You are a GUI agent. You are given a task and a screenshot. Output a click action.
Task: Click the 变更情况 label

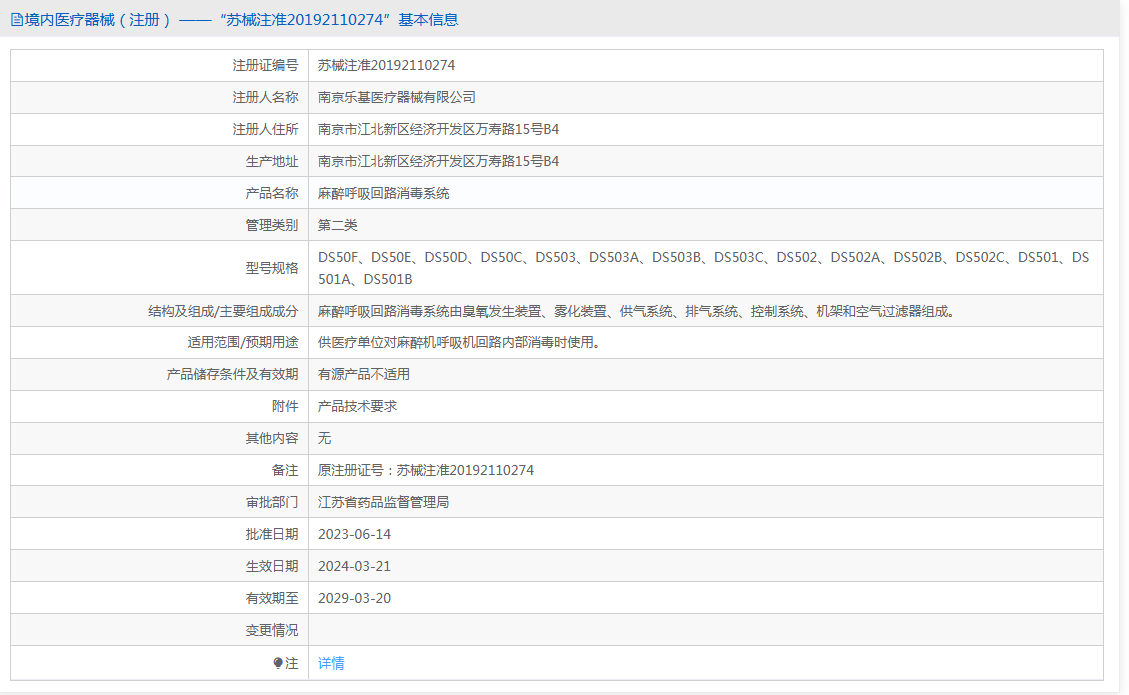[271, 630]
